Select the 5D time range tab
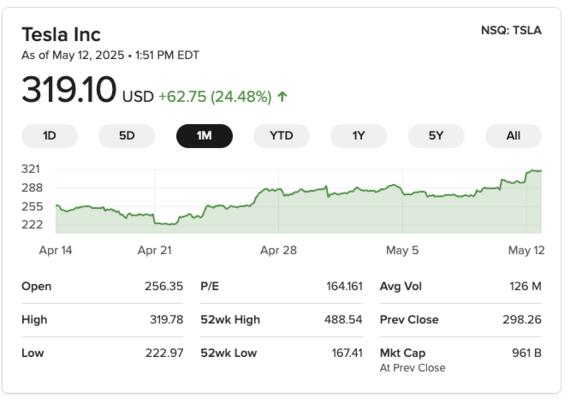This screenshot has height=404, width=570. coord(127,136)
